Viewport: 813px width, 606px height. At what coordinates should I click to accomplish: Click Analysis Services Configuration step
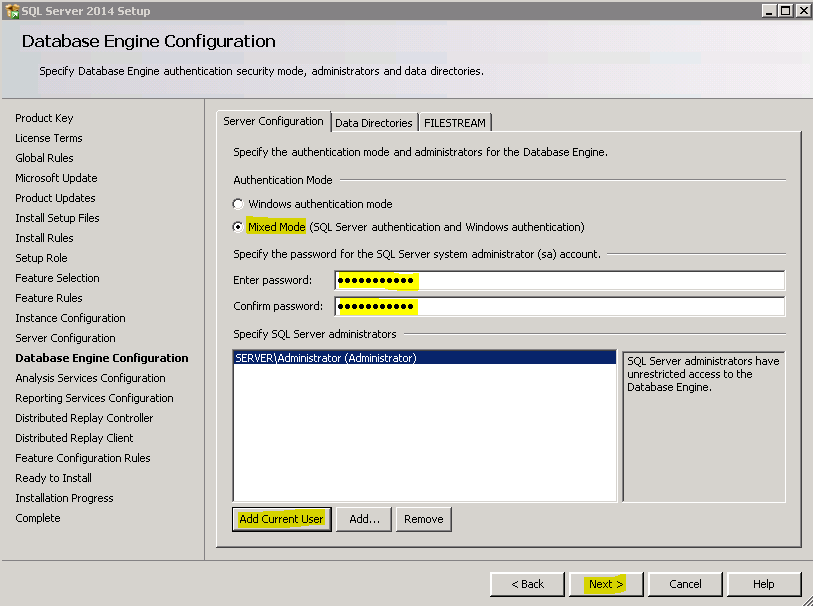(90, 378)
